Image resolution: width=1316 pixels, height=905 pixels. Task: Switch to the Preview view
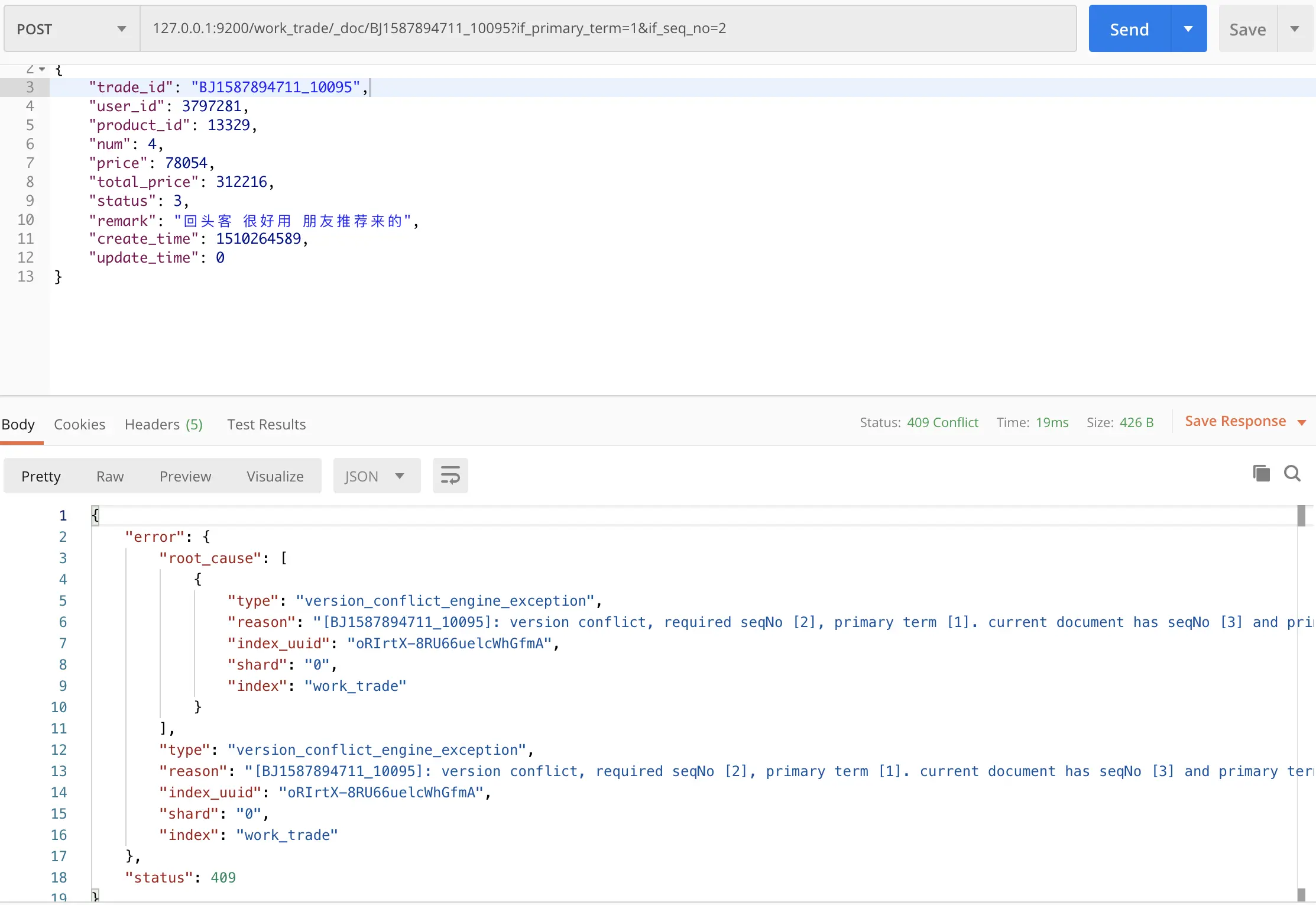point(185,476)
